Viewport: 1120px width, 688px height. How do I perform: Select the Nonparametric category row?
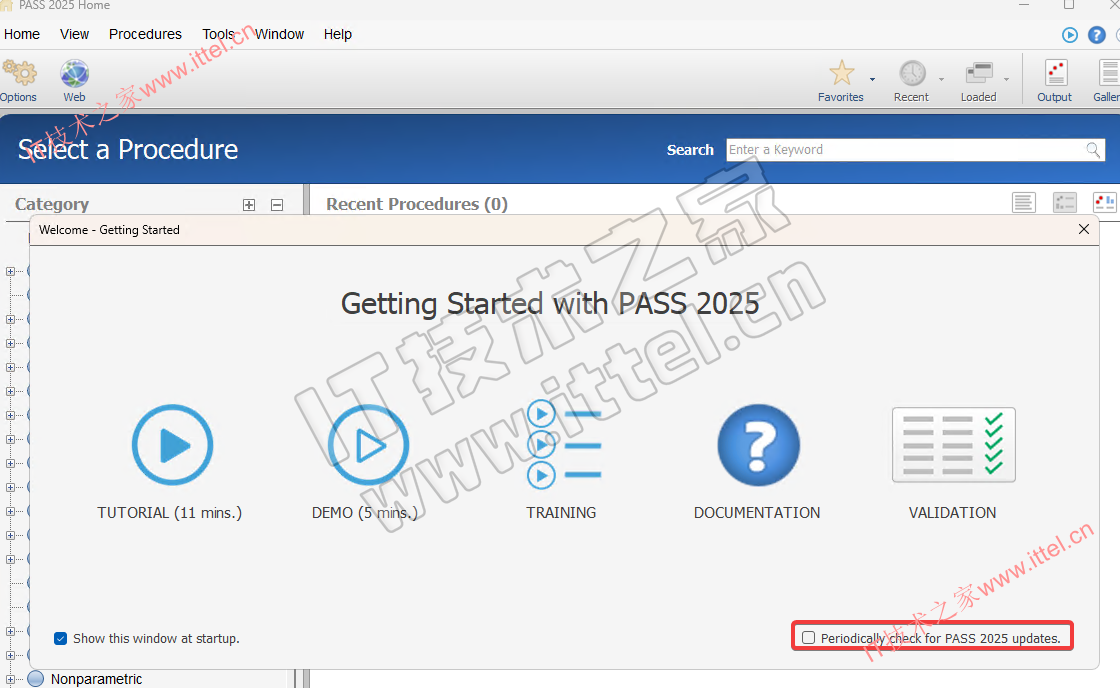(x=96, y=679)
